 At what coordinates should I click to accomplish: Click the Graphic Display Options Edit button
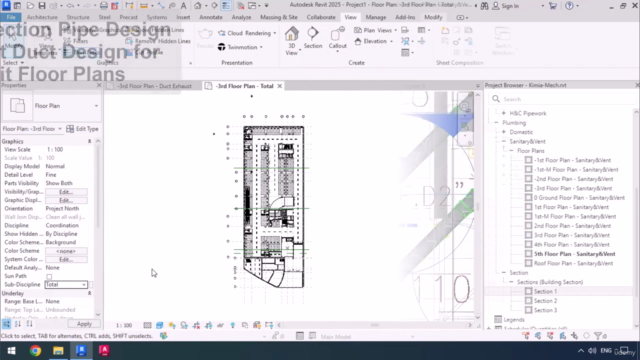tap(66, 200)
